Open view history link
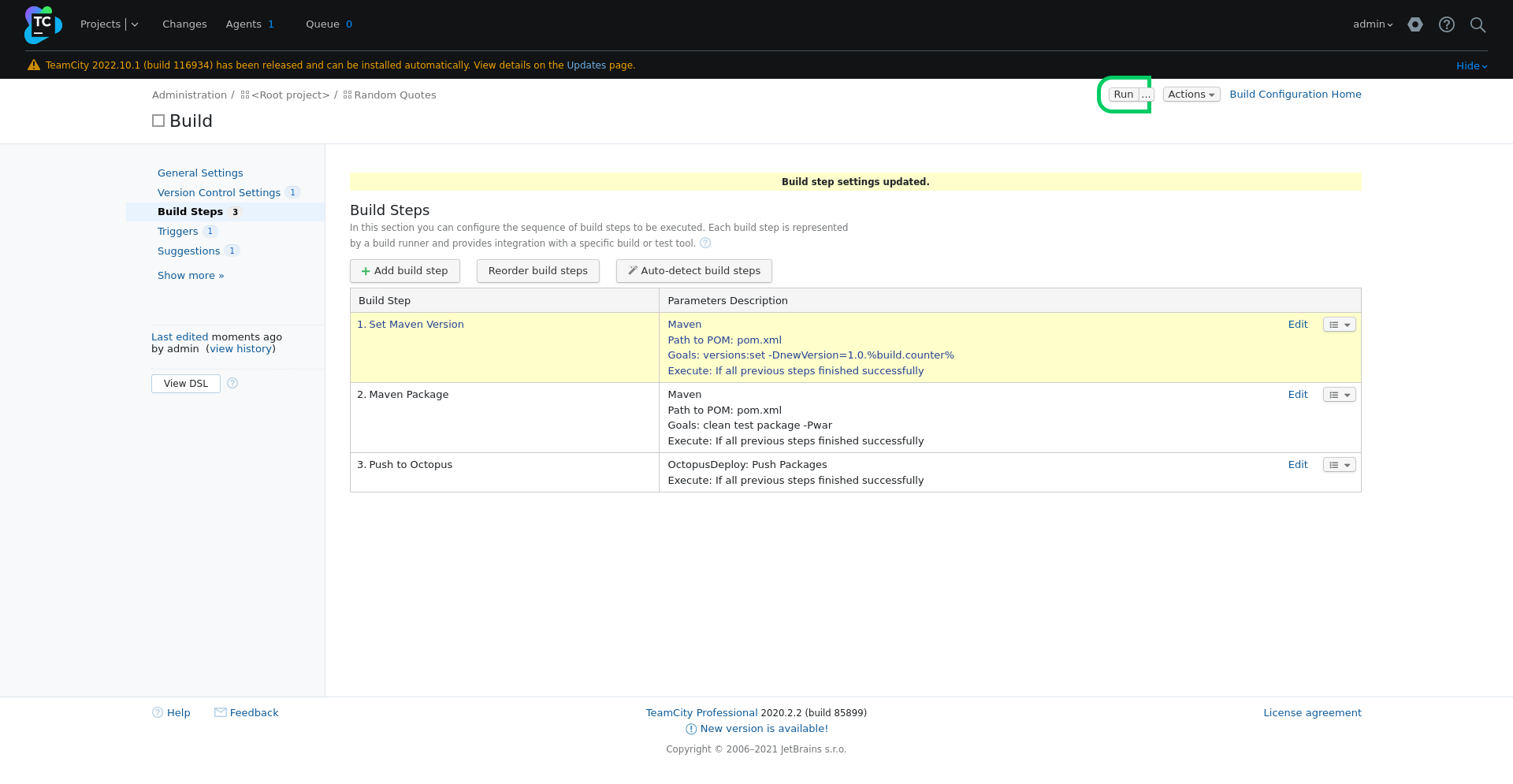The width and height of the screenshot is (1513, 784). 241,349
